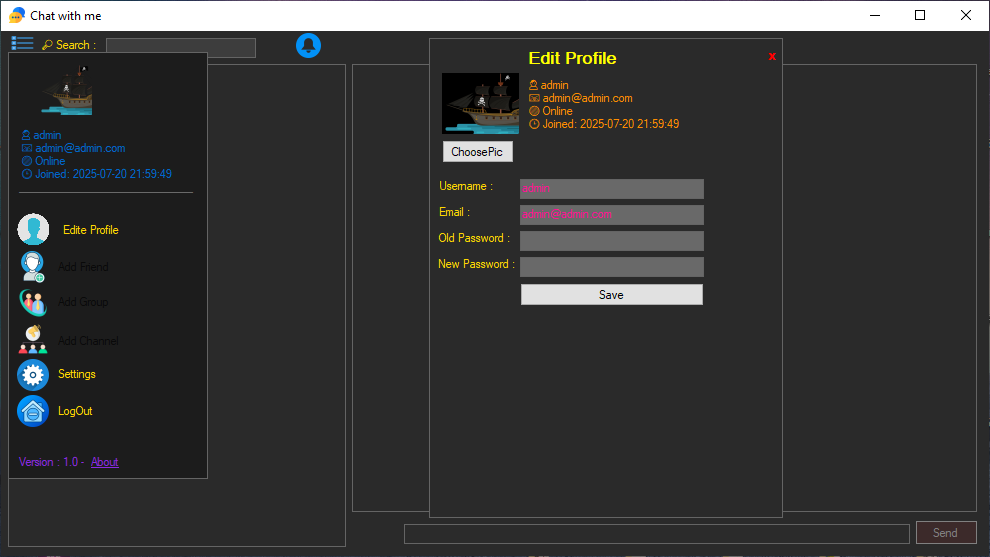This screenshot has height=557, width=990.
Task: Select the Edite Profile menu entry
Action: tap(90, 230)
